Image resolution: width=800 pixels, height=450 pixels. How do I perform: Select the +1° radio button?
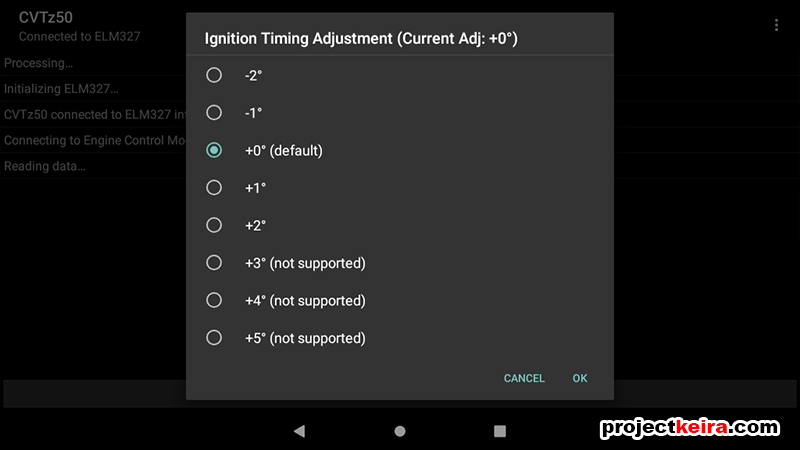214,188
